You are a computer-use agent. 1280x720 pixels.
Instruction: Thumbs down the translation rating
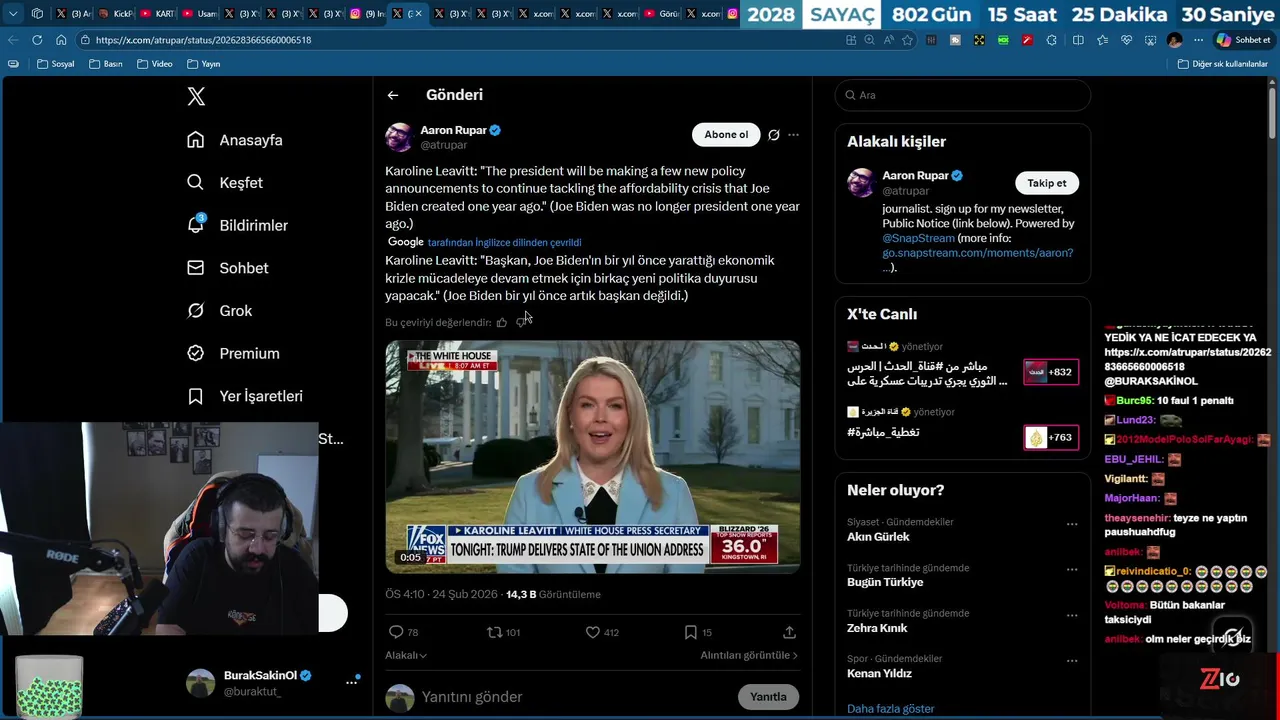(521, 322)
